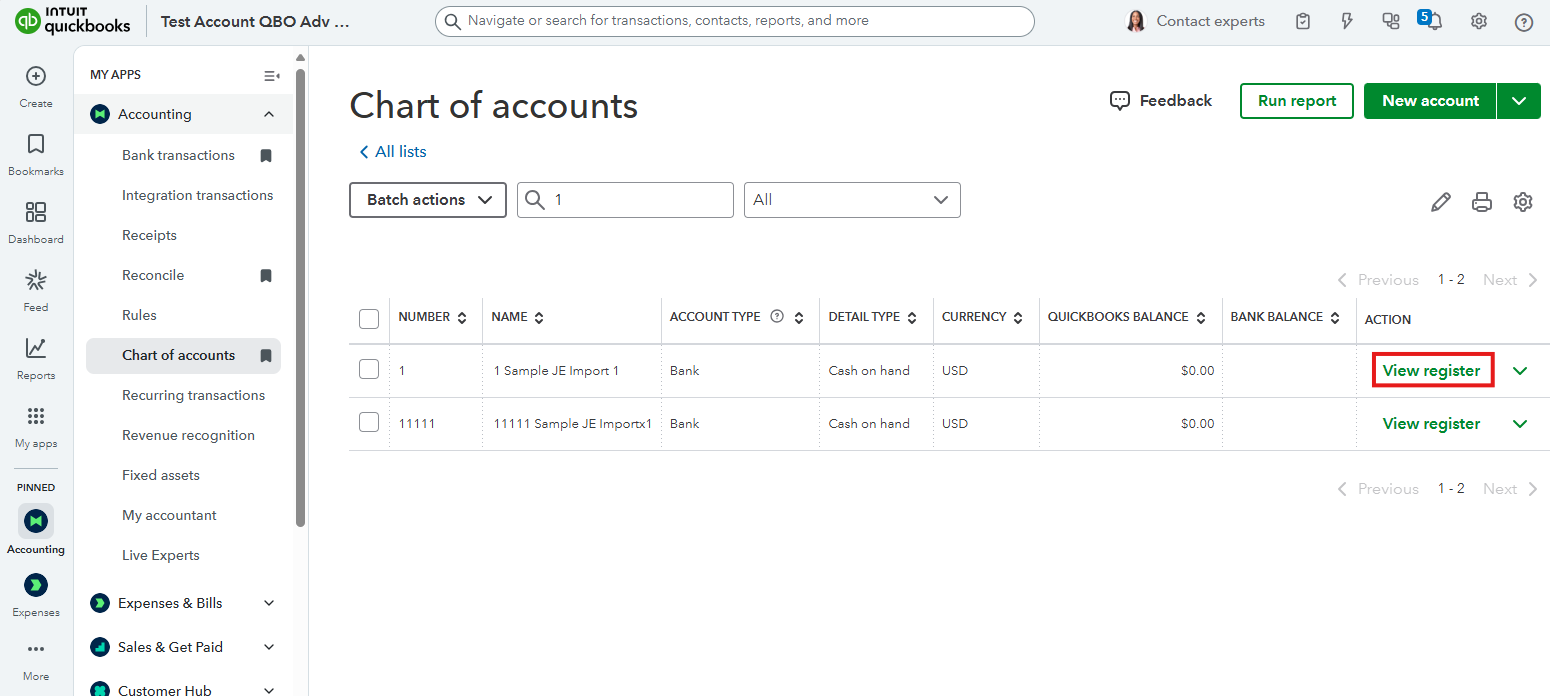Click the print list icon

(x=1481, y=202)
